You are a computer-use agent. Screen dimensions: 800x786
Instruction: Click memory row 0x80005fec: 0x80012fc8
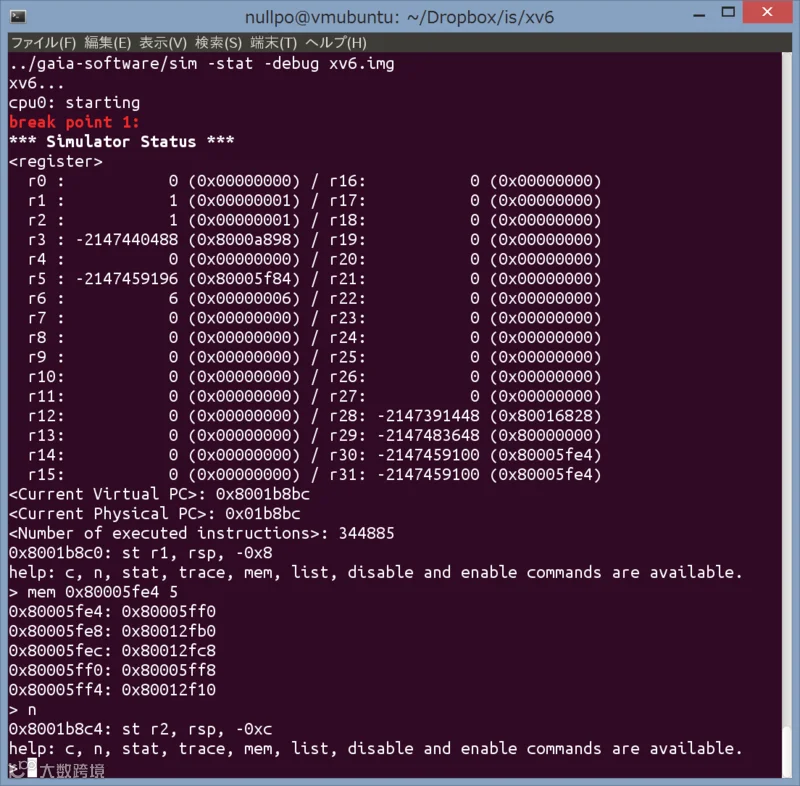coord(112,651)
